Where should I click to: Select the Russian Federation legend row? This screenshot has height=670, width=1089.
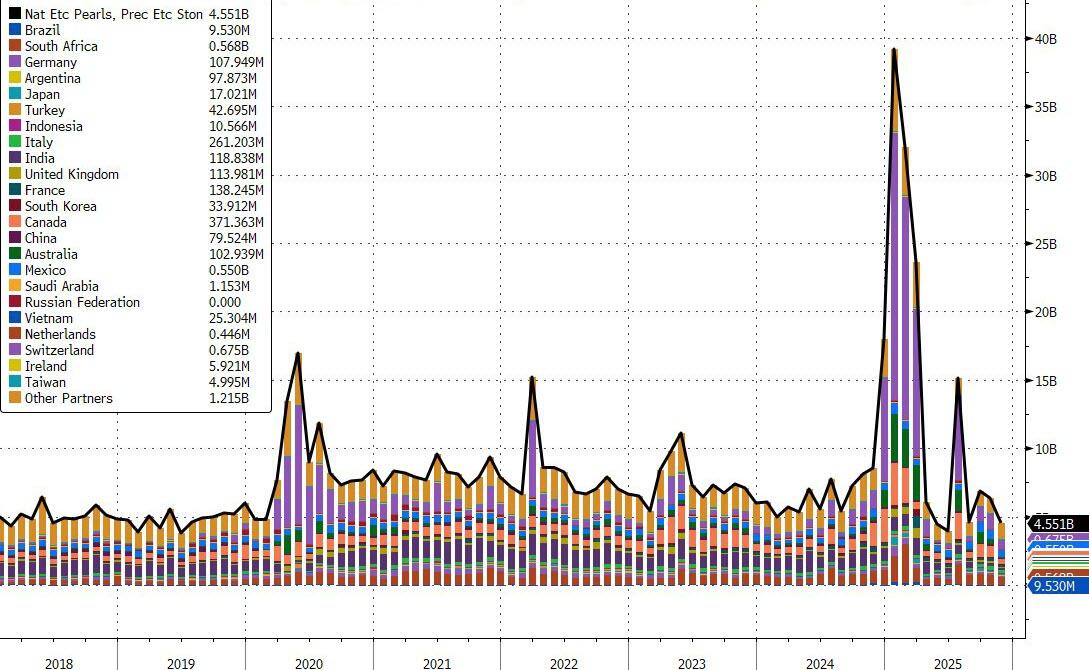click(82, 303)
